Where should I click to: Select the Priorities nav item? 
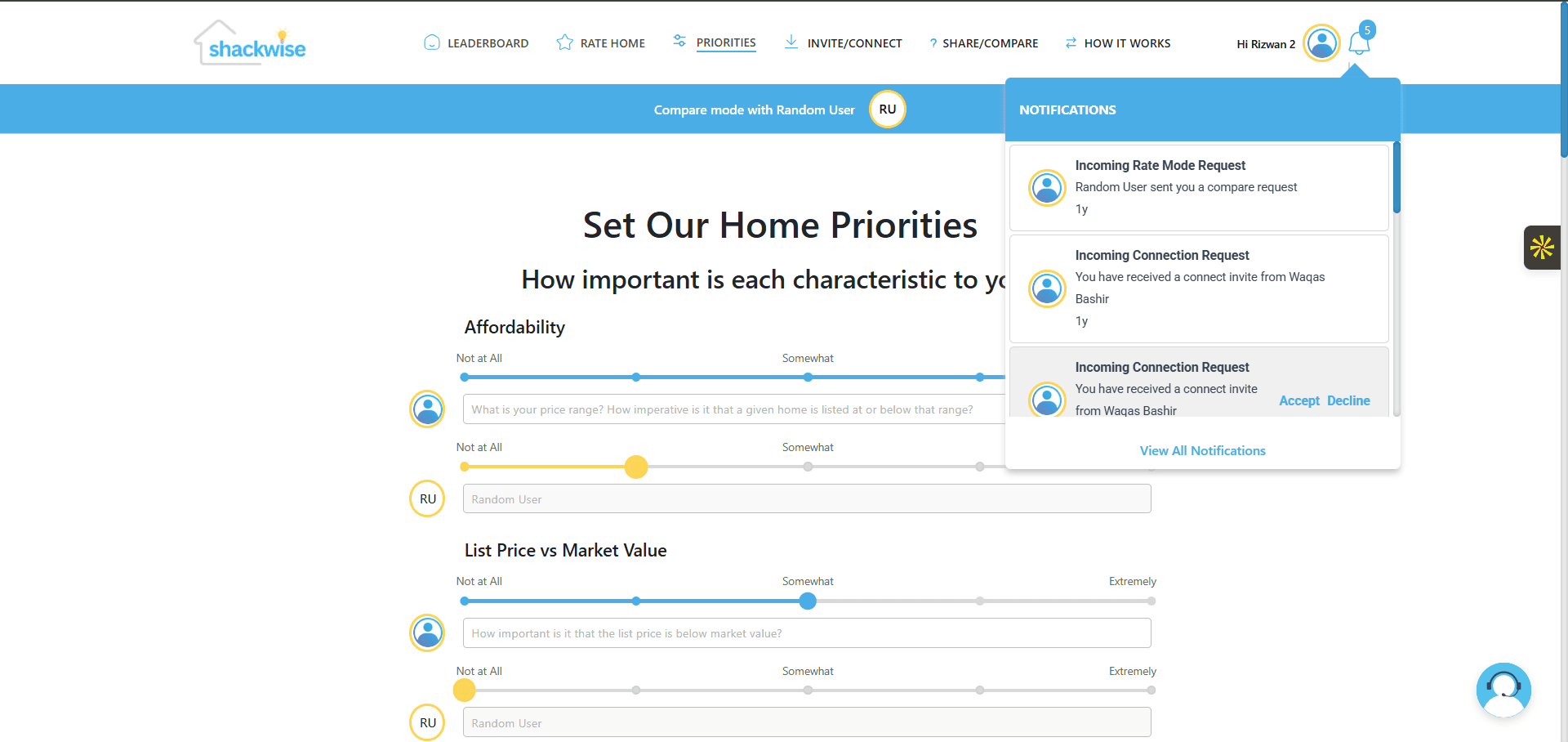pos(726,42)
